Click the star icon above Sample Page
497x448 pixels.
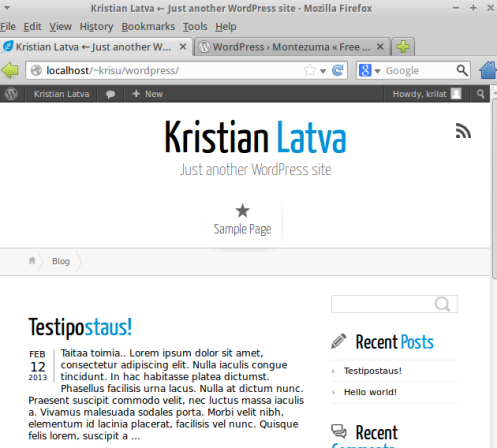[x=242, y=211]
